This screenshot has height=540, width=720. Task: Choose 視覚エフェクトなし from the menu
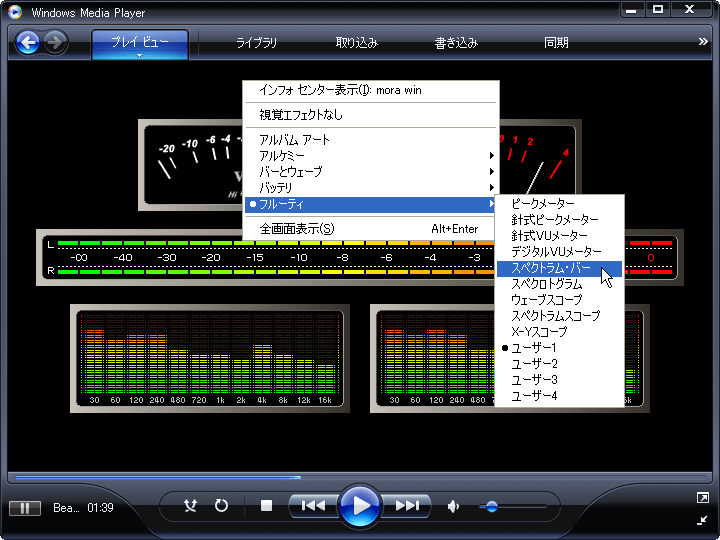tap(371, 115)
